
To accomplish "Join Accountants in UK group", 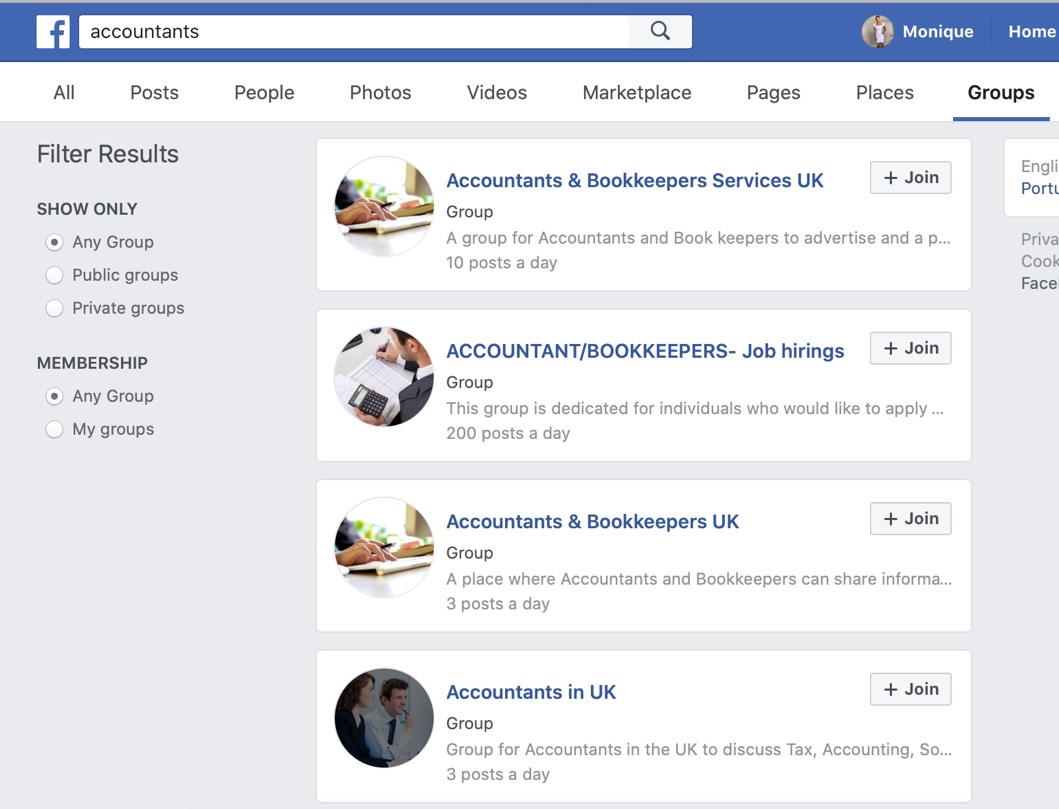I will point(910,689).
